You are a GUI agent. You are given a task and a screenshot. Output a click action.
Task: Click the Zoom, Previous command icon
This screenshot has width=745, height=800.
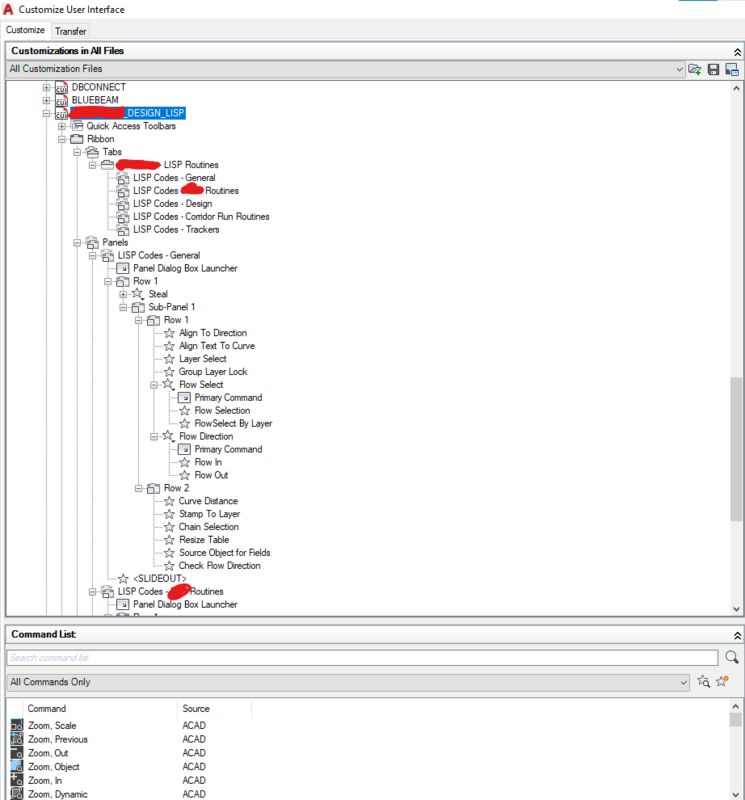(17, 739)
